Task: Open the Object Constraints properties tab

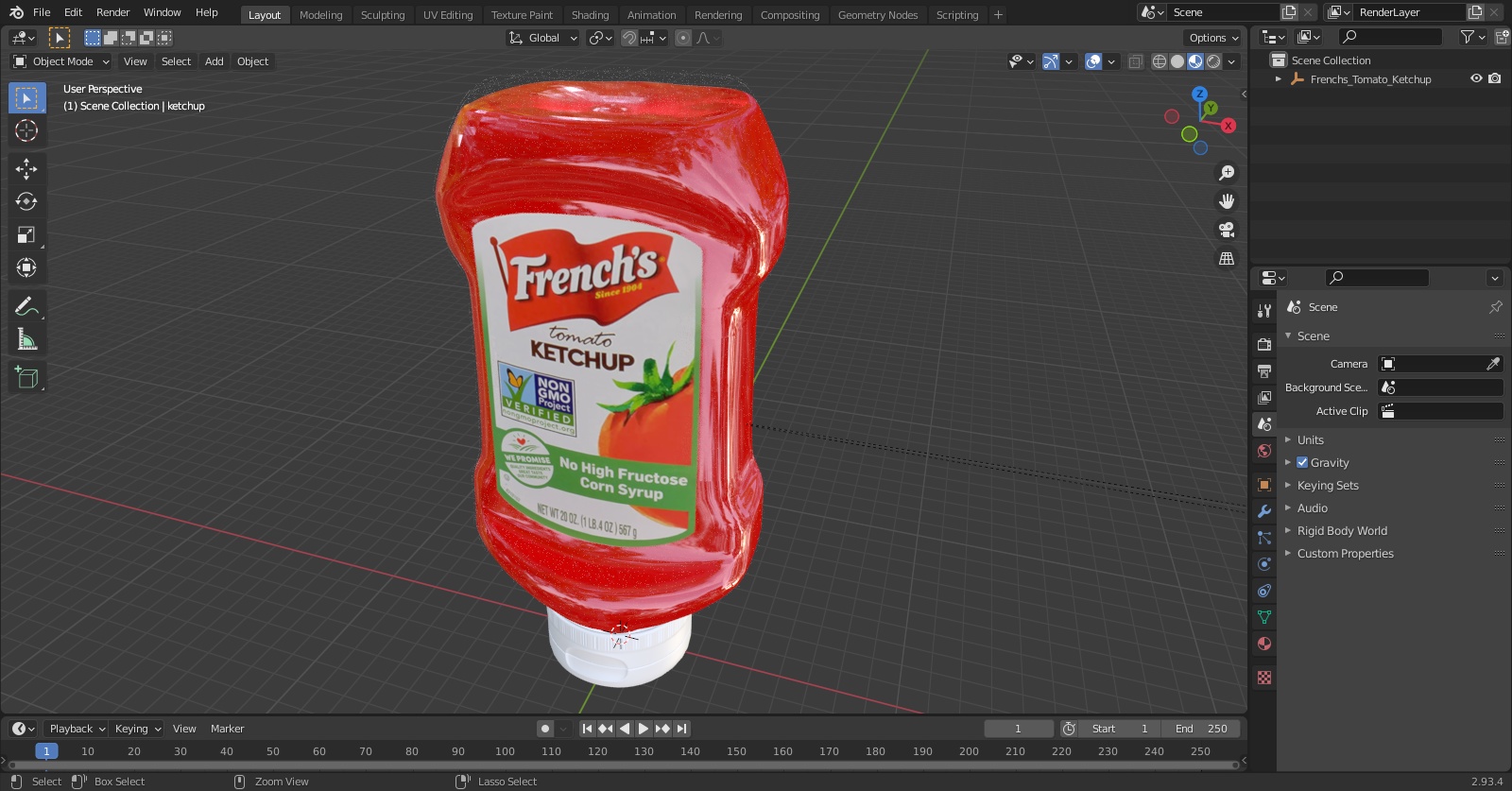Action: 1264,591
